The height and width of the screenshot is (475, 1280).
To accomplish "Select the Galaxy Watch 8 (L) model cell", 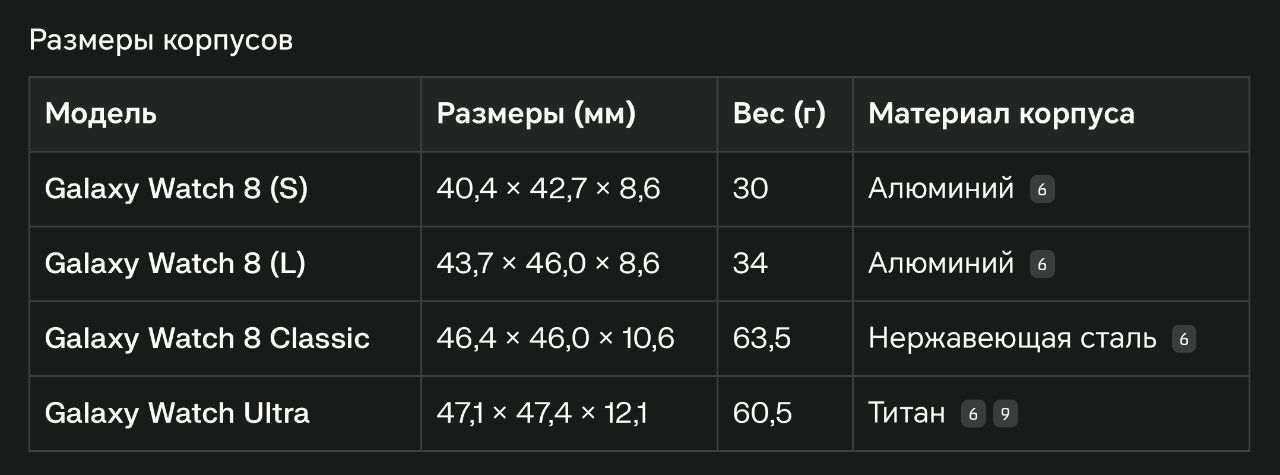I will [x=175, y=264].
